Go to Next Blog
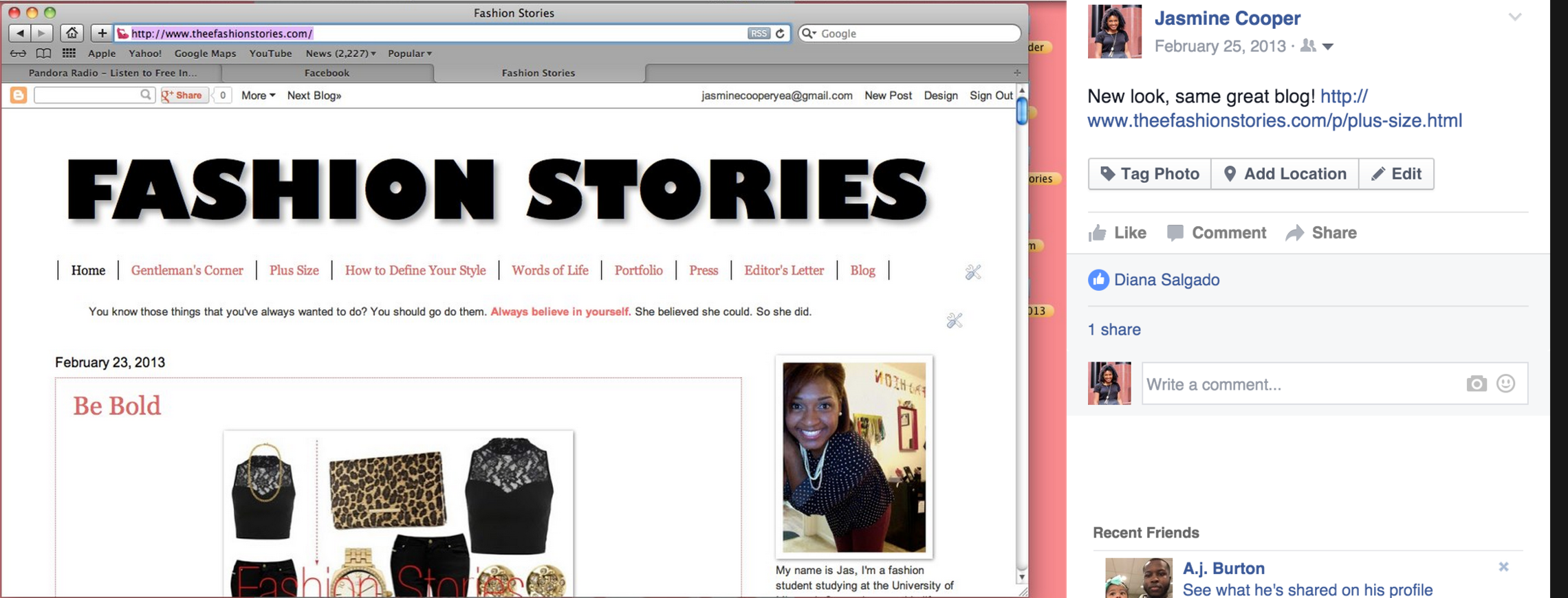This screenshot has height=598, width=1568. [x=314, y=96]
